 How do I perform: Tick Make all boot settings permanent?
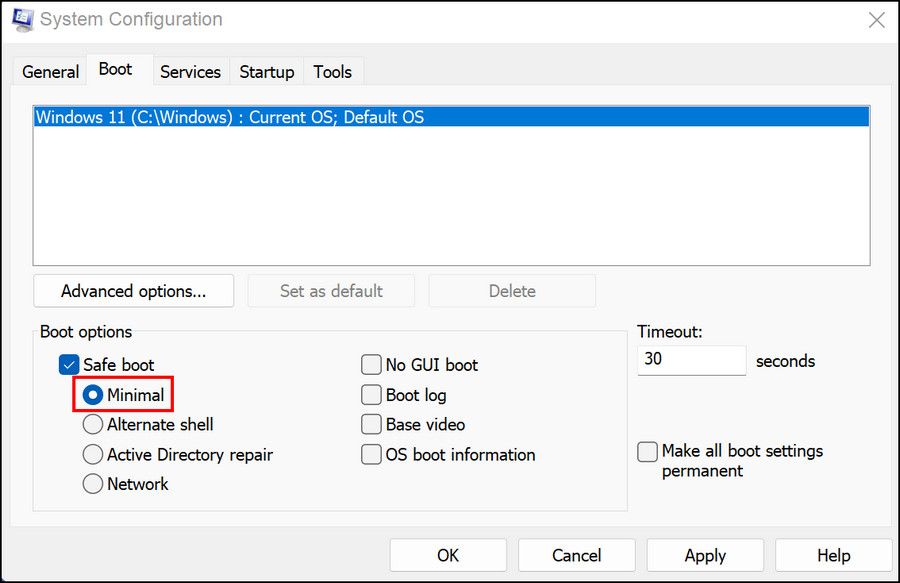pyautogui.click(x=648, y=452)
